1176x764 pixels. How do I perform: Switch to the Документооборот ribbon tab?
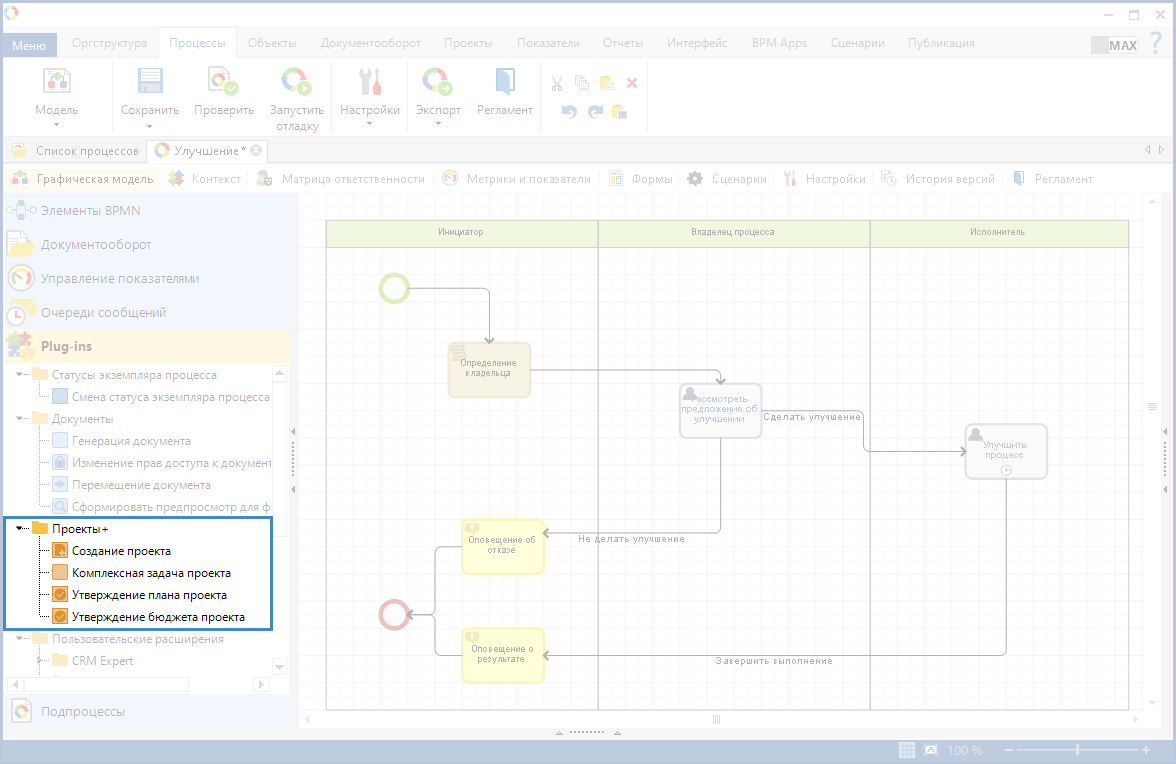click(370, 43)
